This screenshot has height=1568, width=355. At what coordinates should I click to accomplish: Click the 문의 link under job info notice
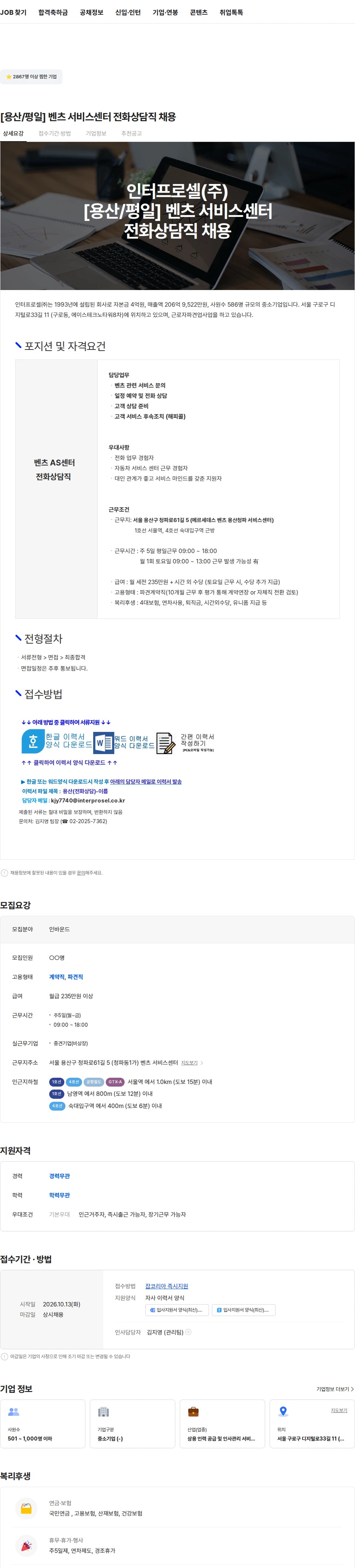tap(80, 873)
